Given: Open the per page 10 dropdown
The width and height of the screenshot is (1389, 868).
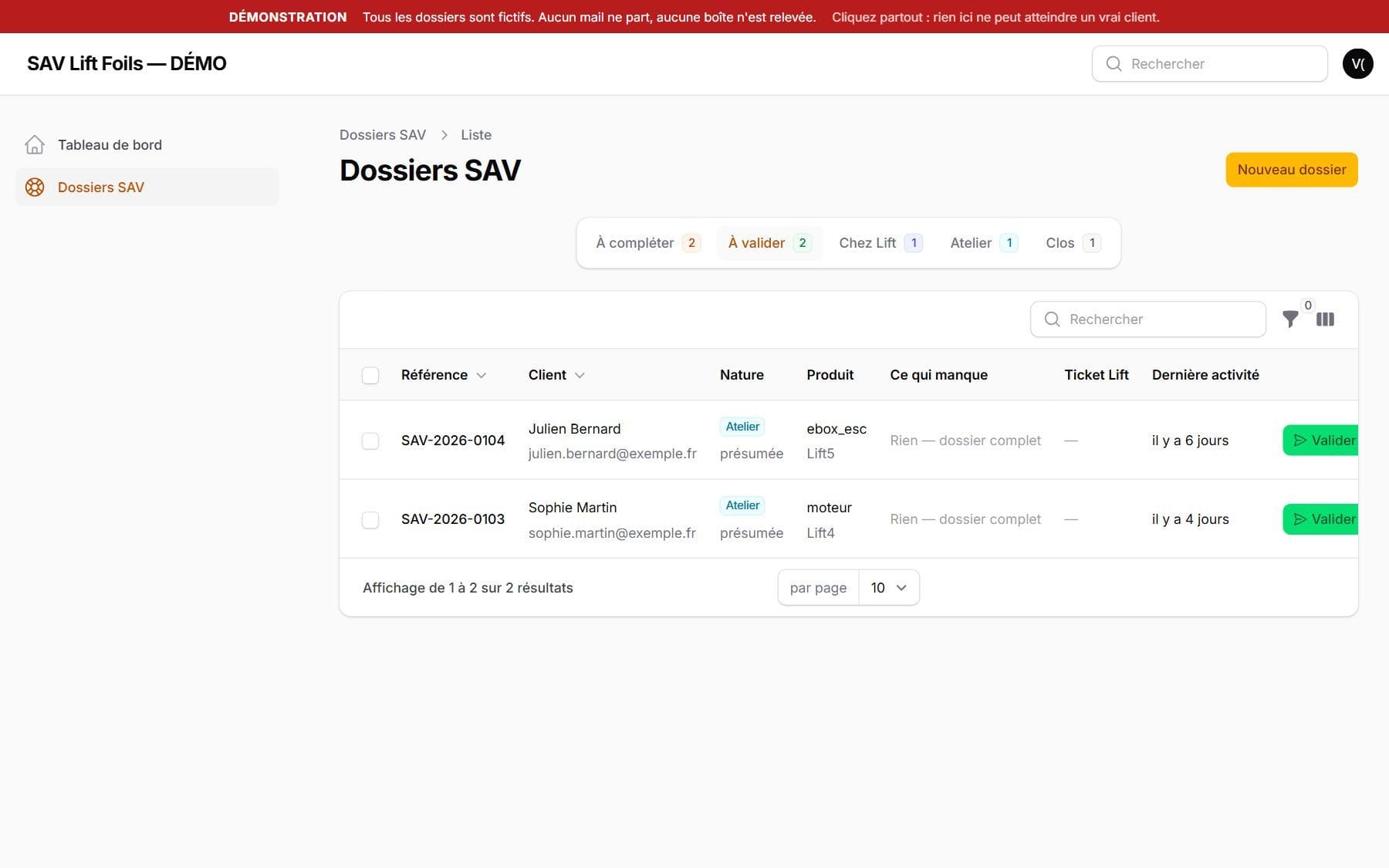Looking at the screenshot, I should coord(889,588).
